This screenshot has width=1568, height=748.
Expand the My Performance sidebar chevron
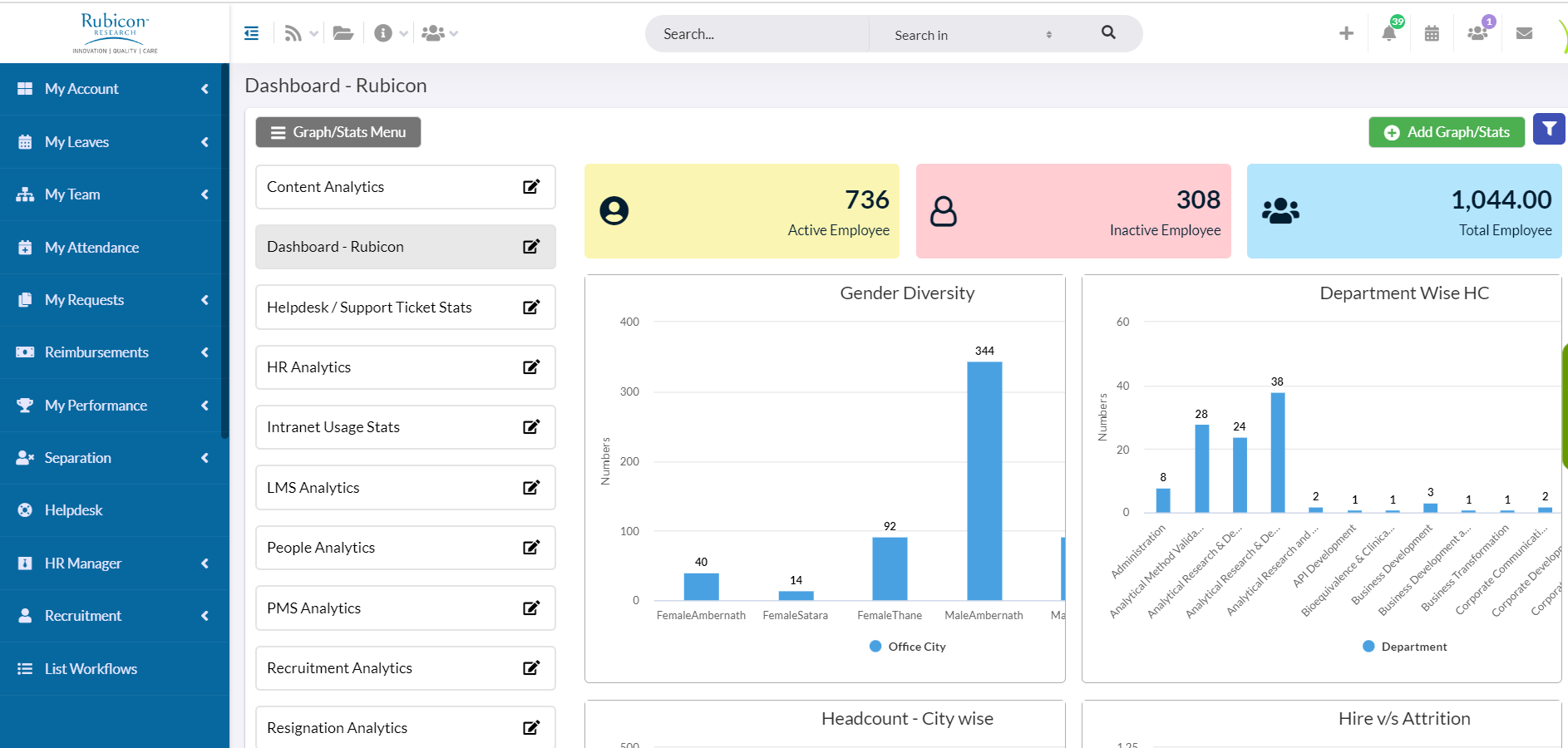point(205,406)
